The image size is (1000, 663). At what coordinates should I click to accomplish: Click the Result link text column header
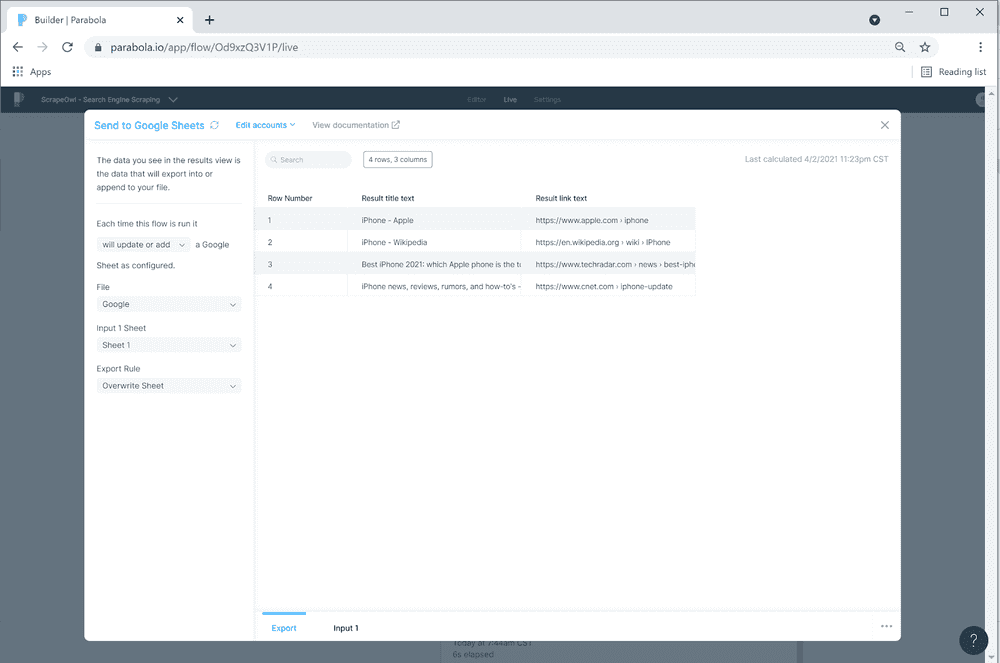561,198
